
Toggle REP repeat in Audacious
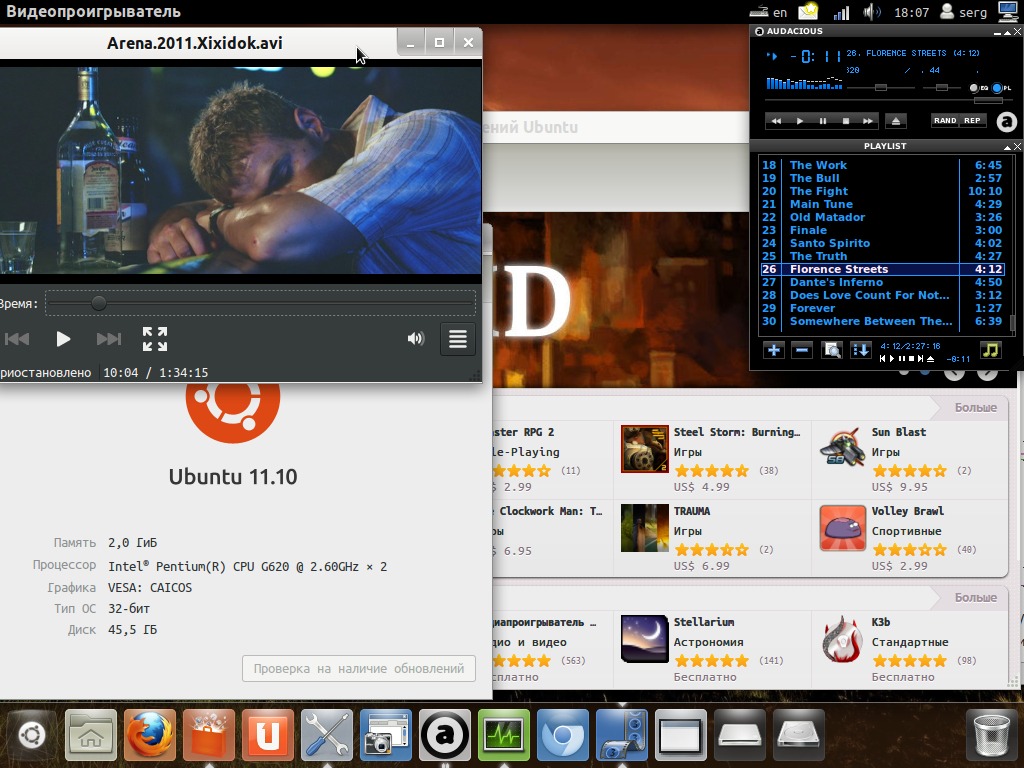click(x=972, y=120)
